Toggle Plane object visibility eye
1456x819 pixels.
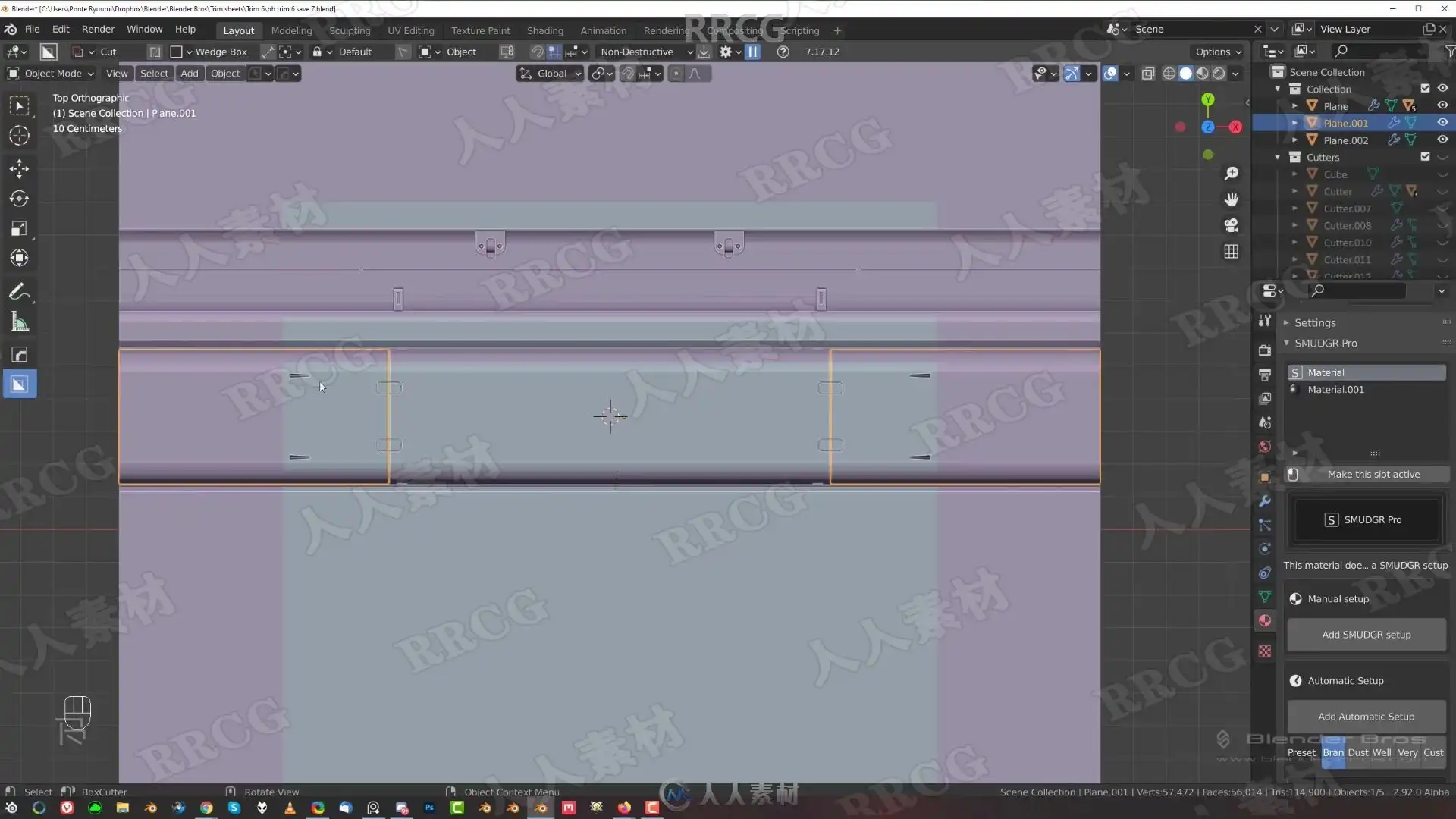1442,105
